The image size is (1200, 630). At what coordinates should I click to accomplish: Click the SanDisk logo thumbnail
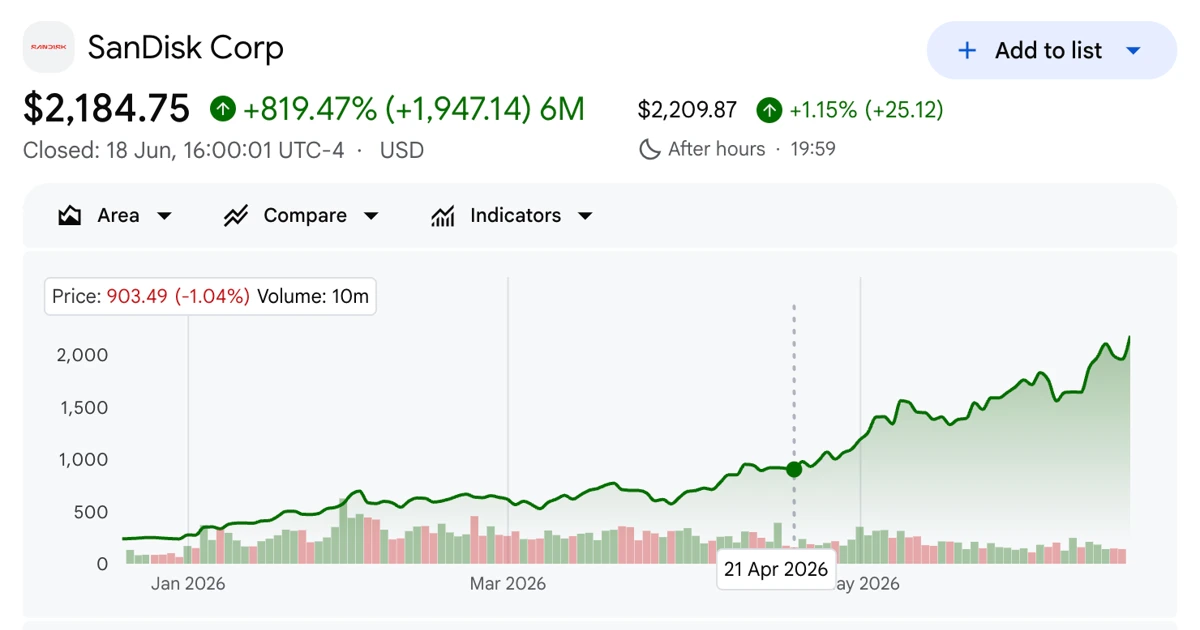pos(48,47)
